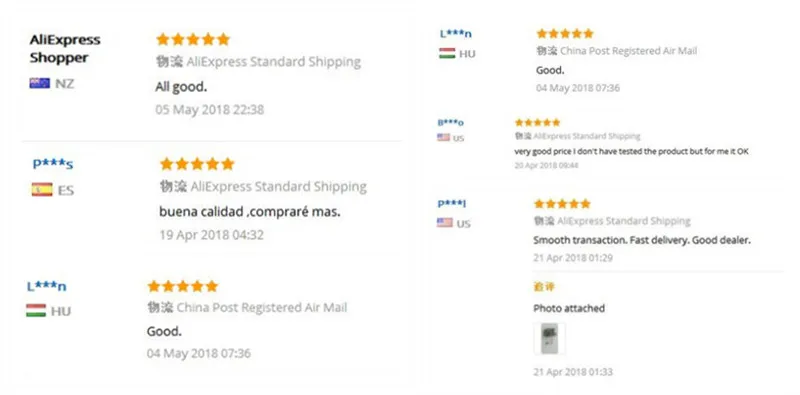Click the 'Photo attached' label
The height and width of the screenshot is (395, 800).
click(x=569, y=308)
